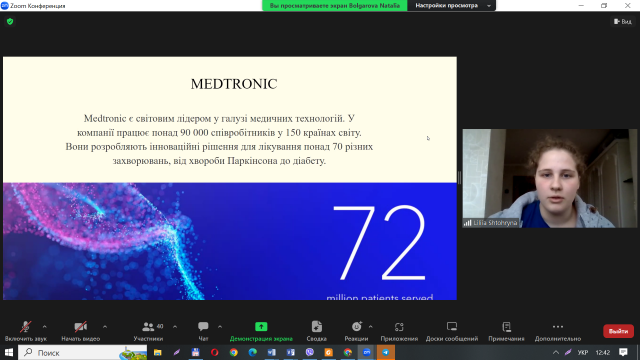Start sharing via Демонстрация экрана

click(261, 331)
